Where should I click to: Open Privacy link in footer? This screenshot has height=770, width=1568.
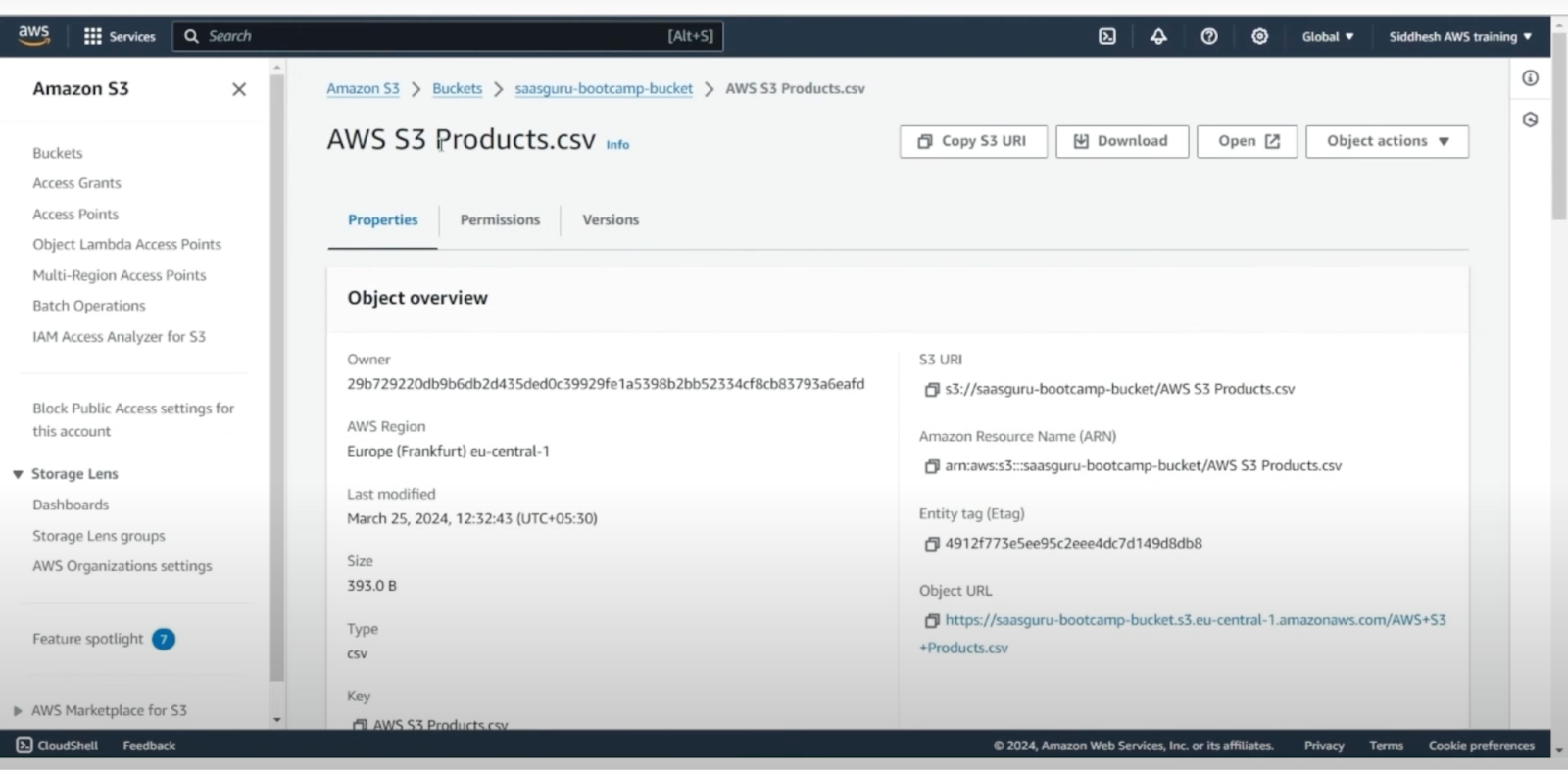(1324, 746)
